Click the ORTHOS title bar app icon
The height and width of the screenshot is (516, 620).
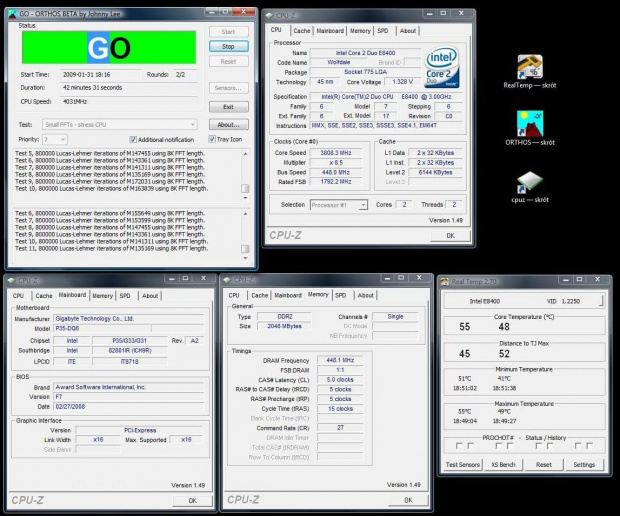(x=13, y=14)
